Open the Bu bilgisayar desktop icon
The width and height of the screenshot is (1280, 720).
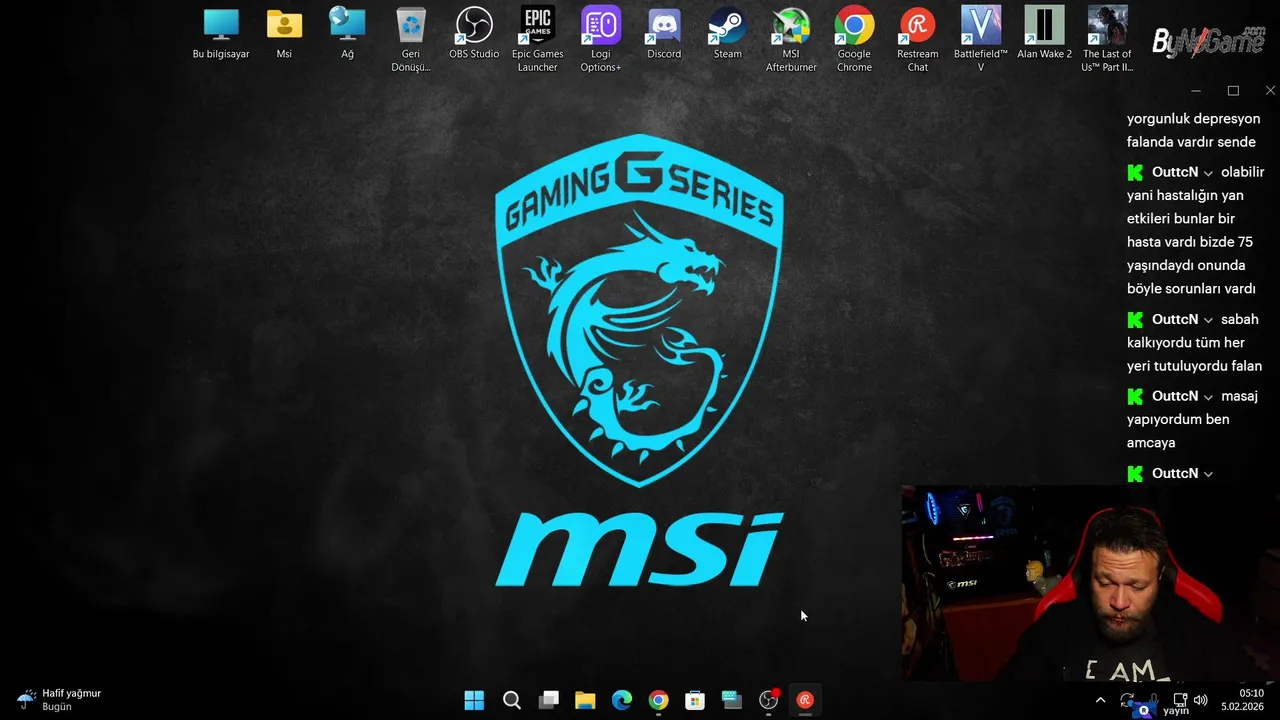221,33
